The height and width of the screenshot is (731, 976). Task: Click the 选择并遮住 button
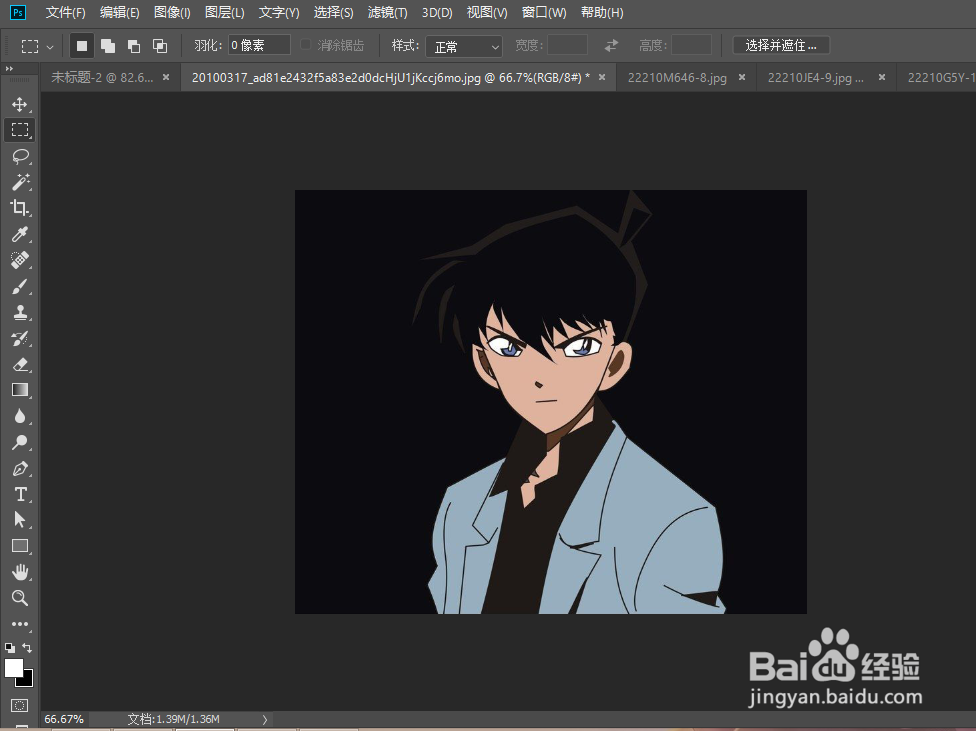click(x=781, y=45)
